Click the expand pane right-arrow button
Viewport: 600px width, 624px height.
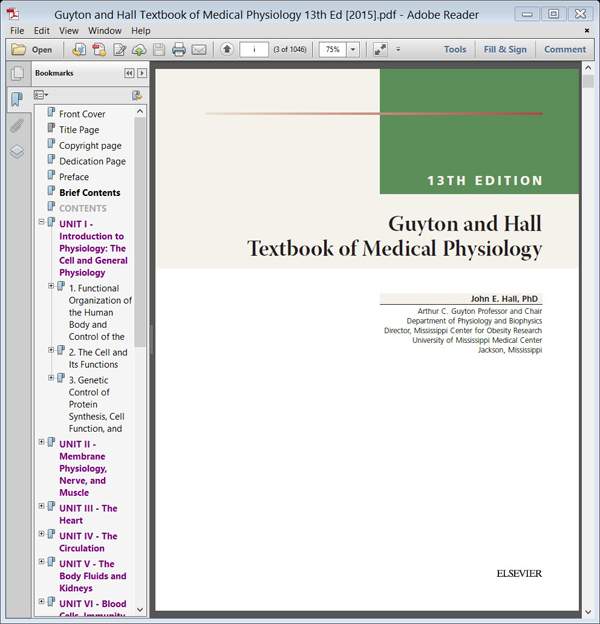pyautogui.click(x=142, y=73)
